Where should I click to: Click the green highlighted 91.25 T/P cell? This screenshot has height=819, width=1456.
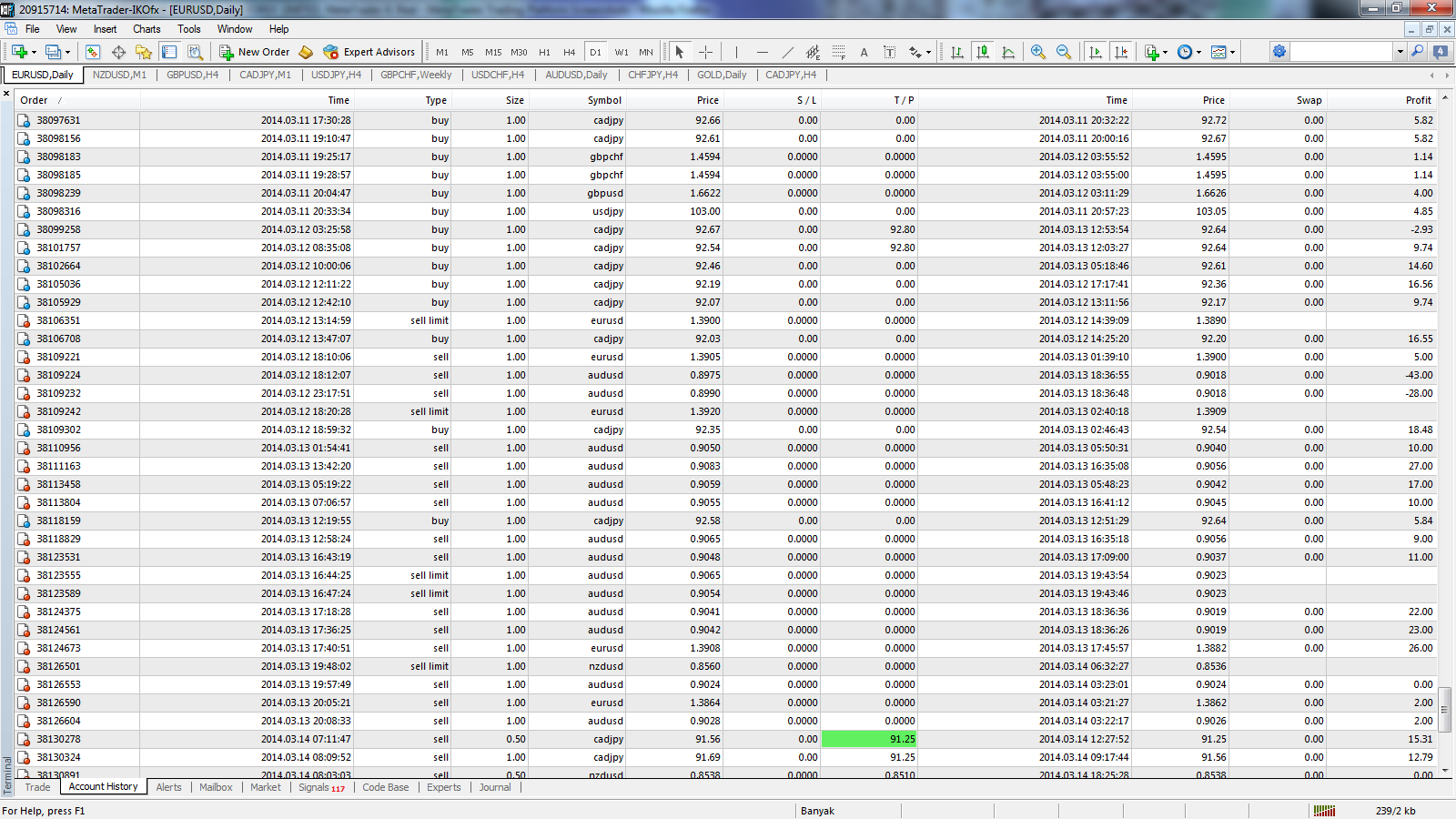869,739
